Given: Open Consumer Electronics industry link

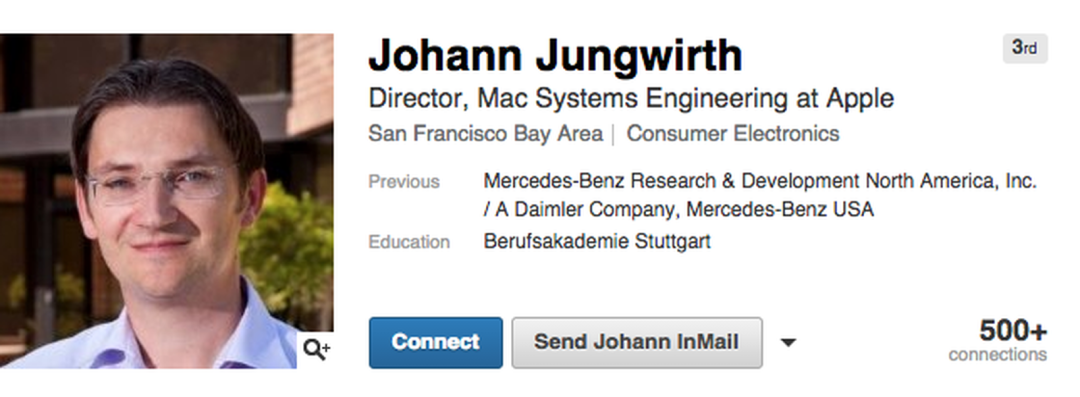Looking at the screenshot, I should 733,133.
